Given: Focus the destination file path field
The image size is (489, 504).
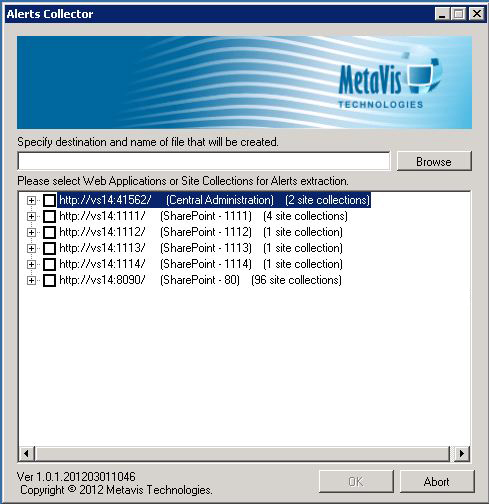Looking at the screenshot, I should pyautogui.click(x=204, y=161).
